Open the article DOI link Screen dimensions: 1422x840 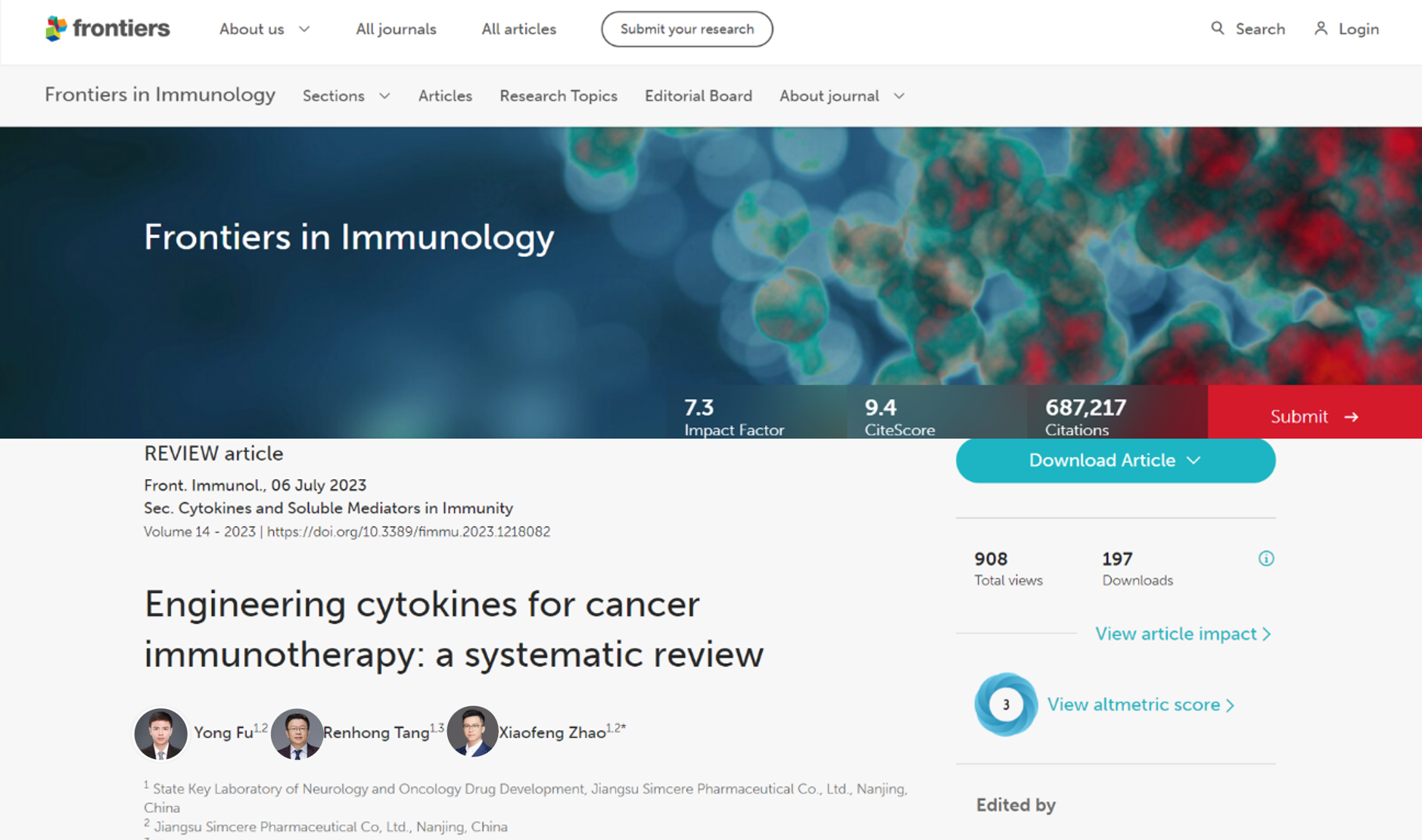coord(408,531)
